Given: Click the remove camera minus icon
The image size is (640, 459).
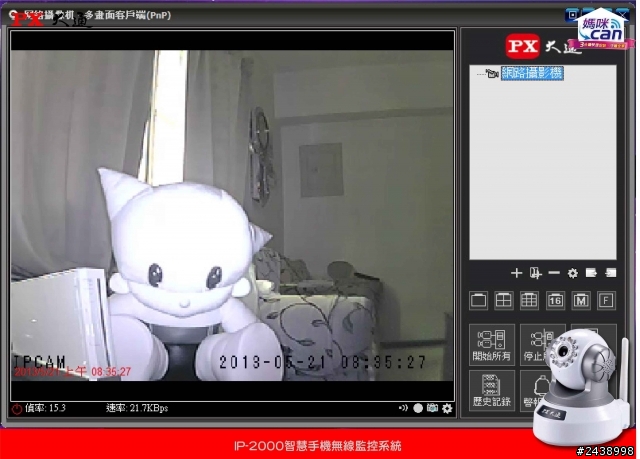Looking at the screenshot, I should pyautogui.click(x=554, y=273).
